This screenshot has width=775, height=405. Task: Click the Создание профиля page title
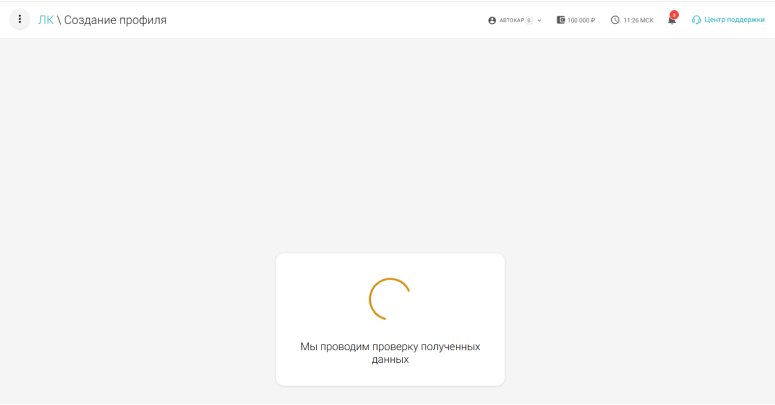pyautogui.click(x=115, y=20)
